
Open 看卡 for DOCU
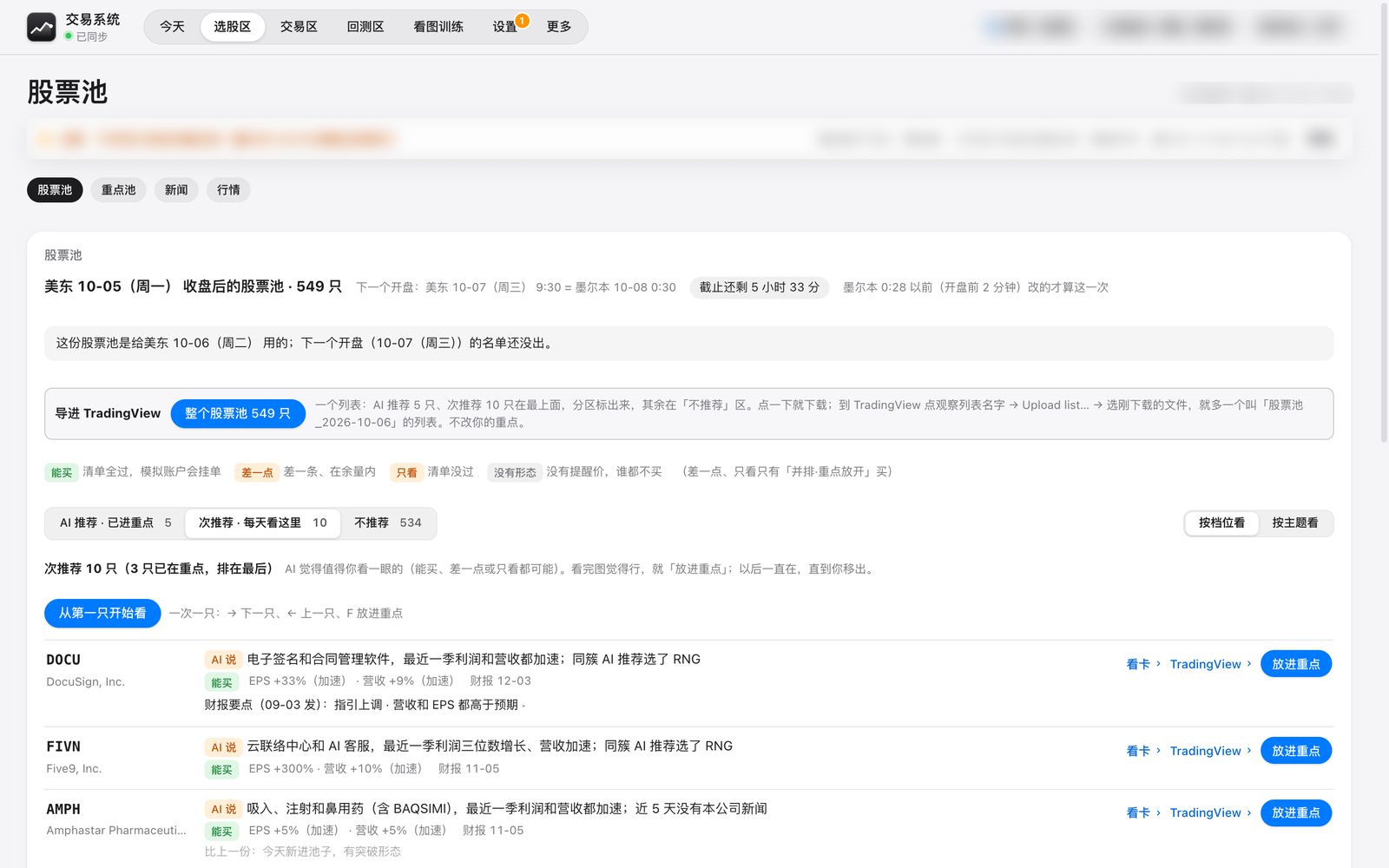pos(1143,664)
